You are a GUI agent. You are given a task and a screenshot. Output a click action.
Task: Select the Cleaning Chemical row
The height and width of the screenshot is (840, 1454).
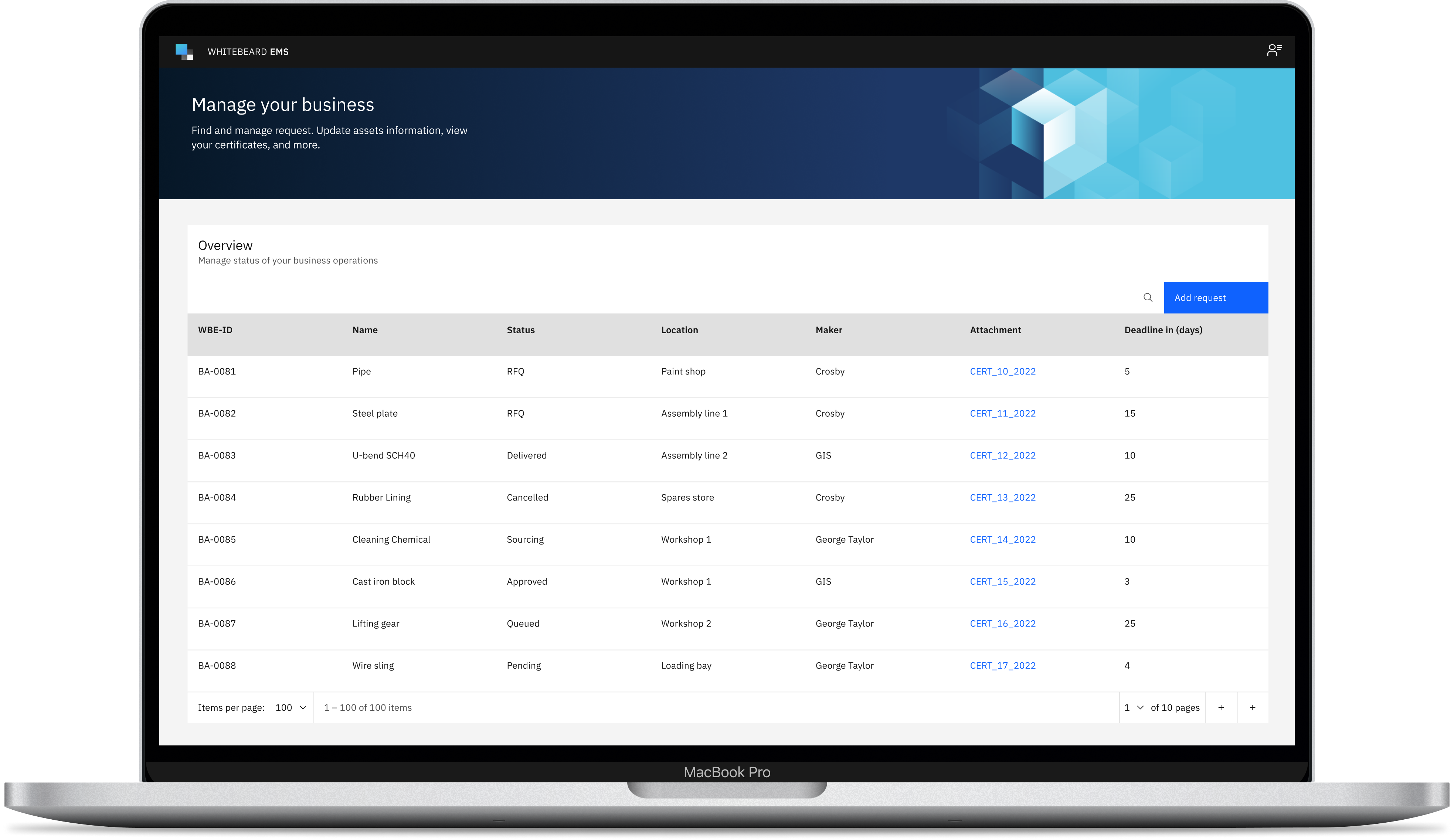391,540
